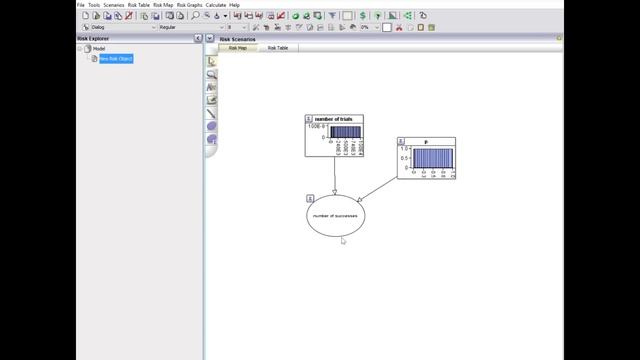Click the circular arrow refresh icon
The width and height of the screenshot is (640, 360).
pos(423,16)
